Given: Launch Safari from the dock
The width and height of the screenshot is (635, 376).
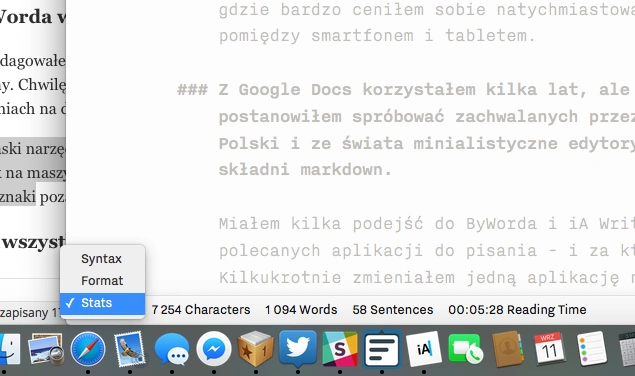Looking at the screenshot, I should (x=88, y=349).
